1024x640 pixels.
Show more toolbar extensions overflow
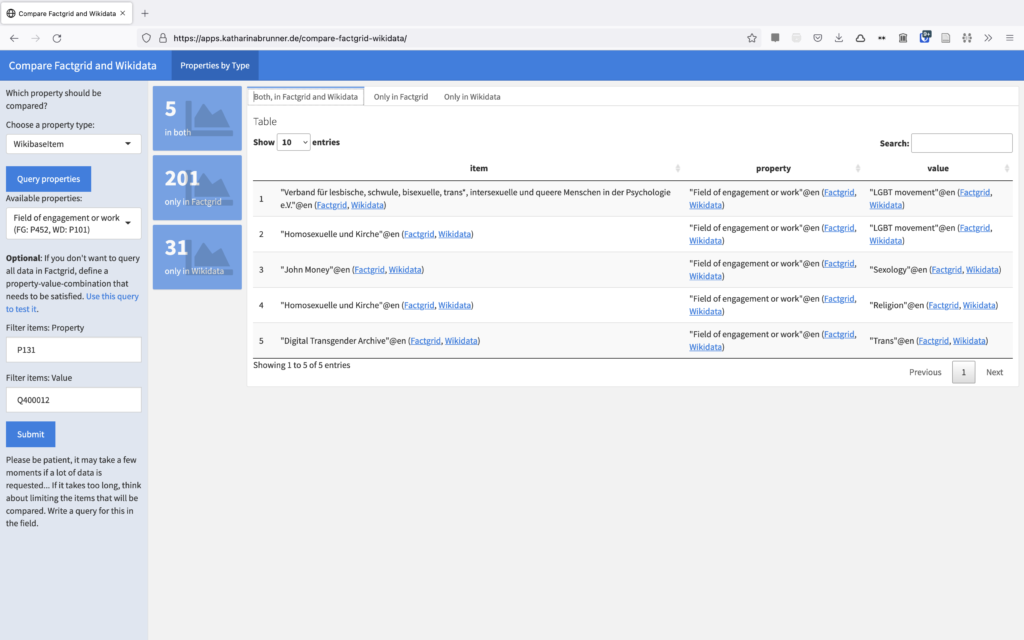[x=988, y=38]
